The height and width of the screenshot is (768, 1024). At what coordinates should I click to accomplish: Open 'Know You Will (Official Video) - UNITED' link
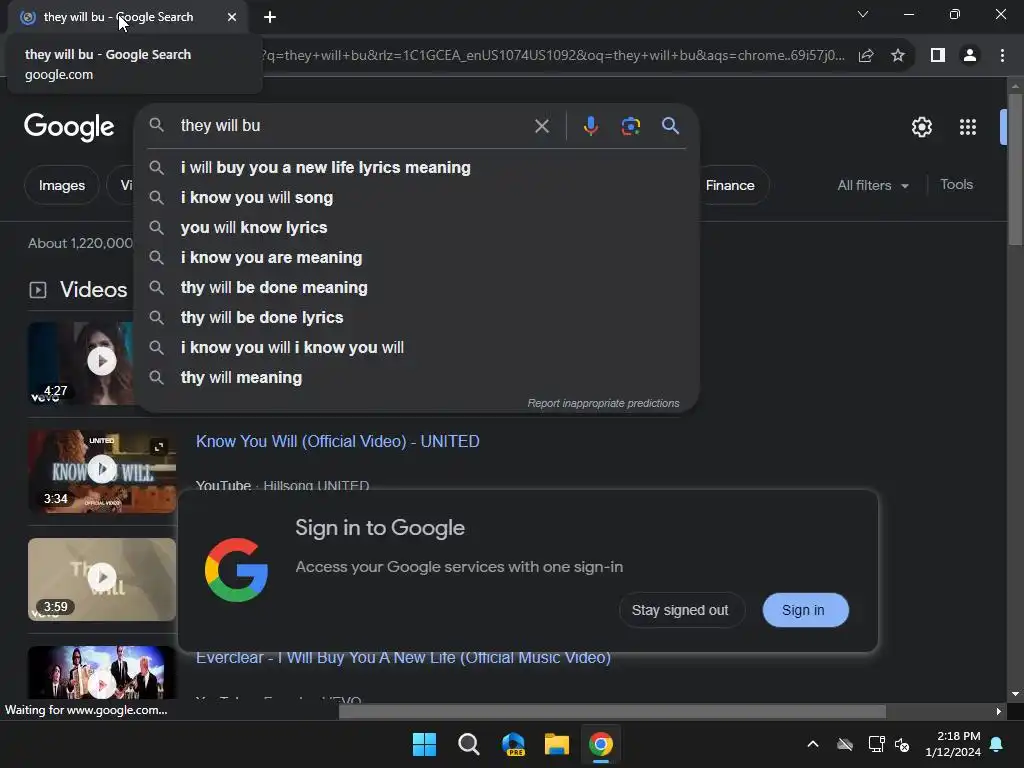pos(338,441)
